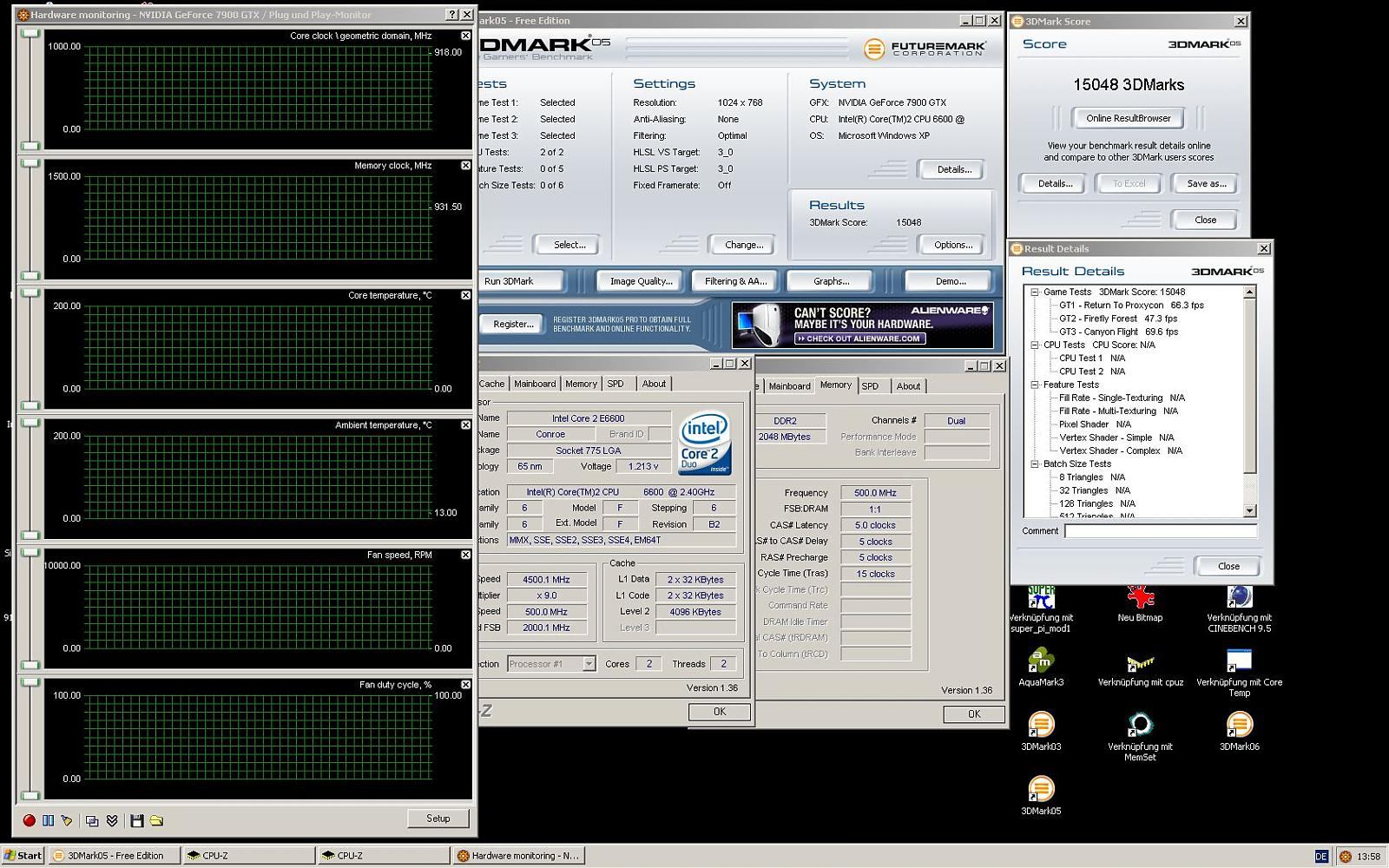Open the SPD tab in CPU-Z memory window
This screenshot has height=868, width=1389.
click(870, 386)
